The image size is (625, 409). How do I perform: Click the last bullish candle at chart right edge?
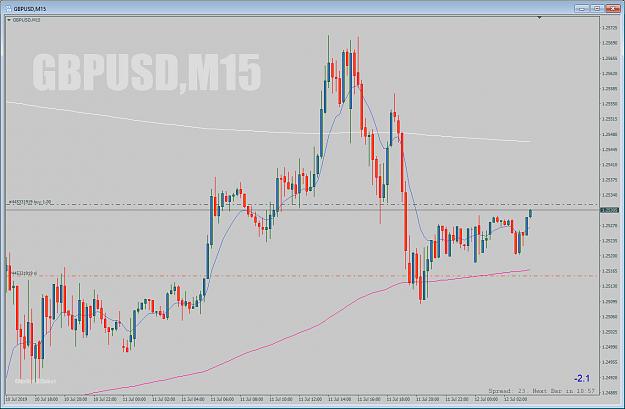point(531,213)
